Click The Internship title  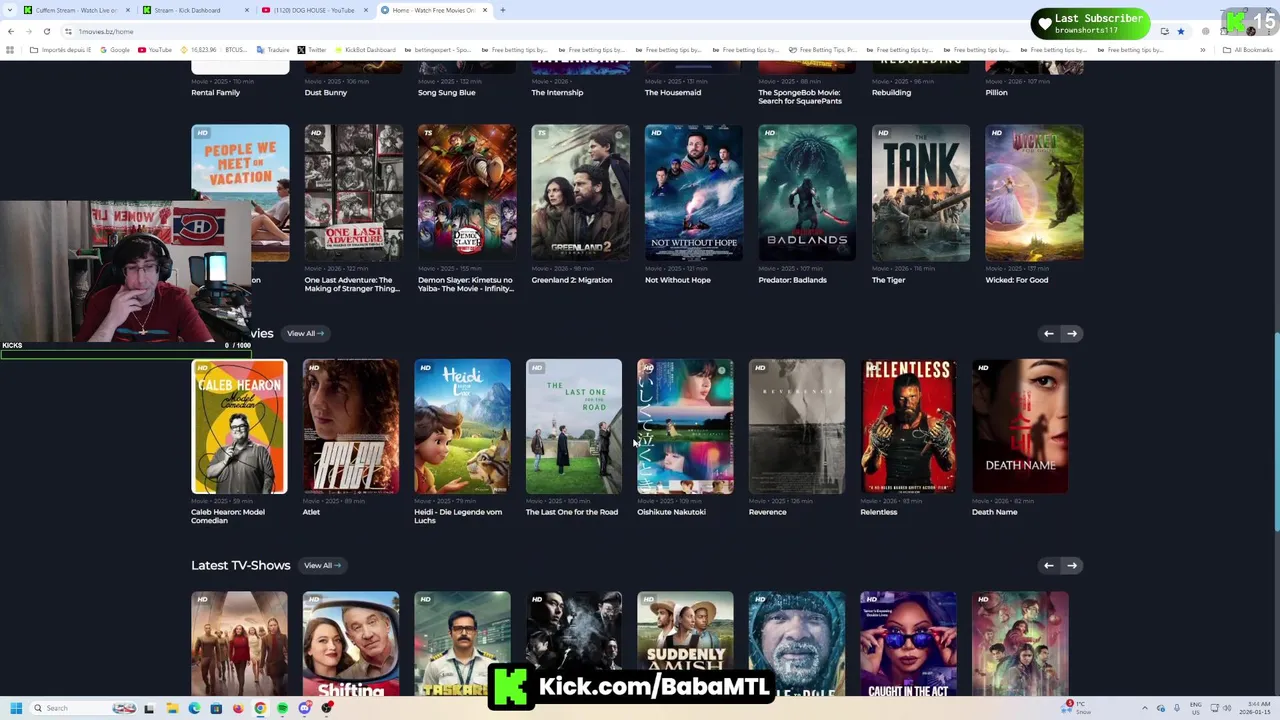(557, 92)
